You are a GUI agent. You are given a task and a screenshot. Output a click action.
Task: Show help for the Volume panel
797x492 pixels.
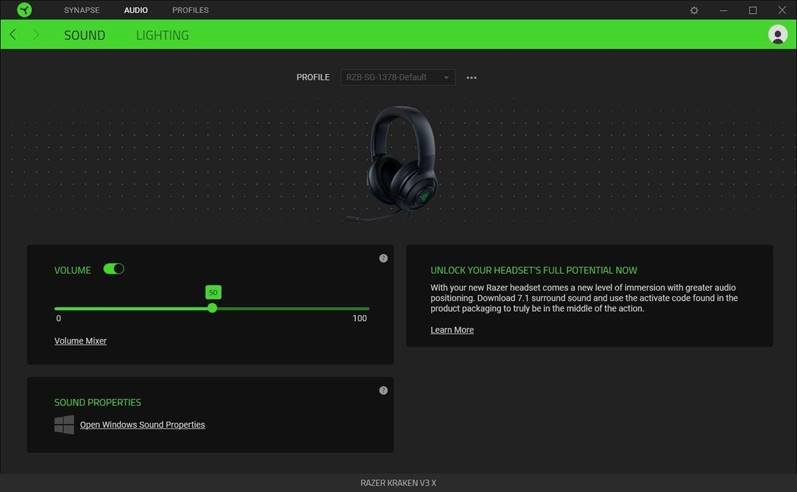coord(383,258)
